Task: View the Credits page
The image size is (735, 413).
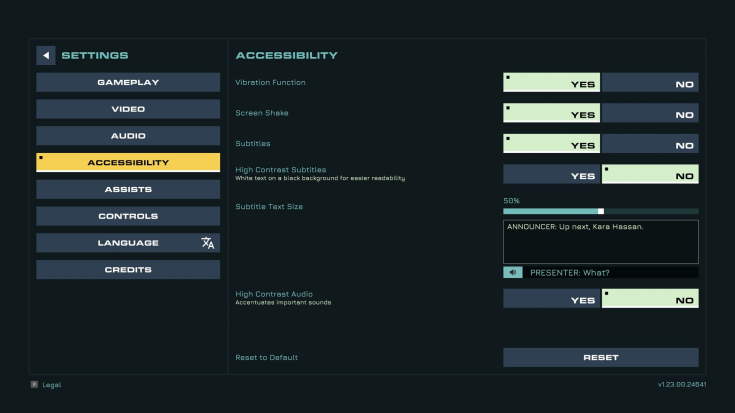Action: 128,270
